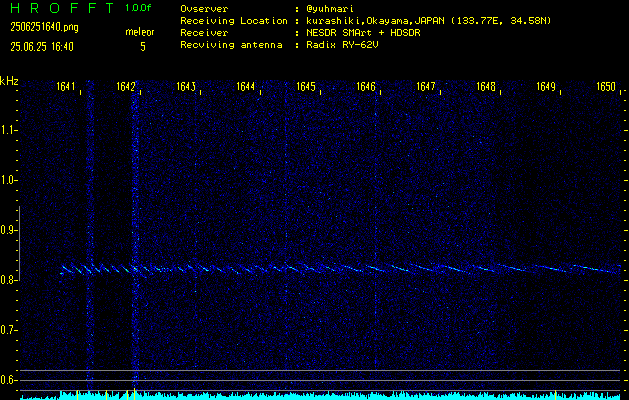Screen dimensions: 629x400
Task: Click the HROFFT title text
Action: pyautogui.click(x=63, y=8)
